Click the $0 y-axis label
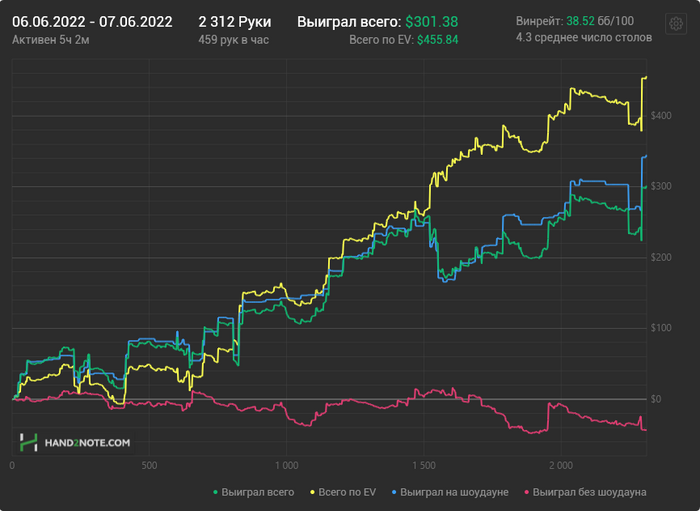Image resolution: width=700 pixels, height=511 pixels. [655, 399]
